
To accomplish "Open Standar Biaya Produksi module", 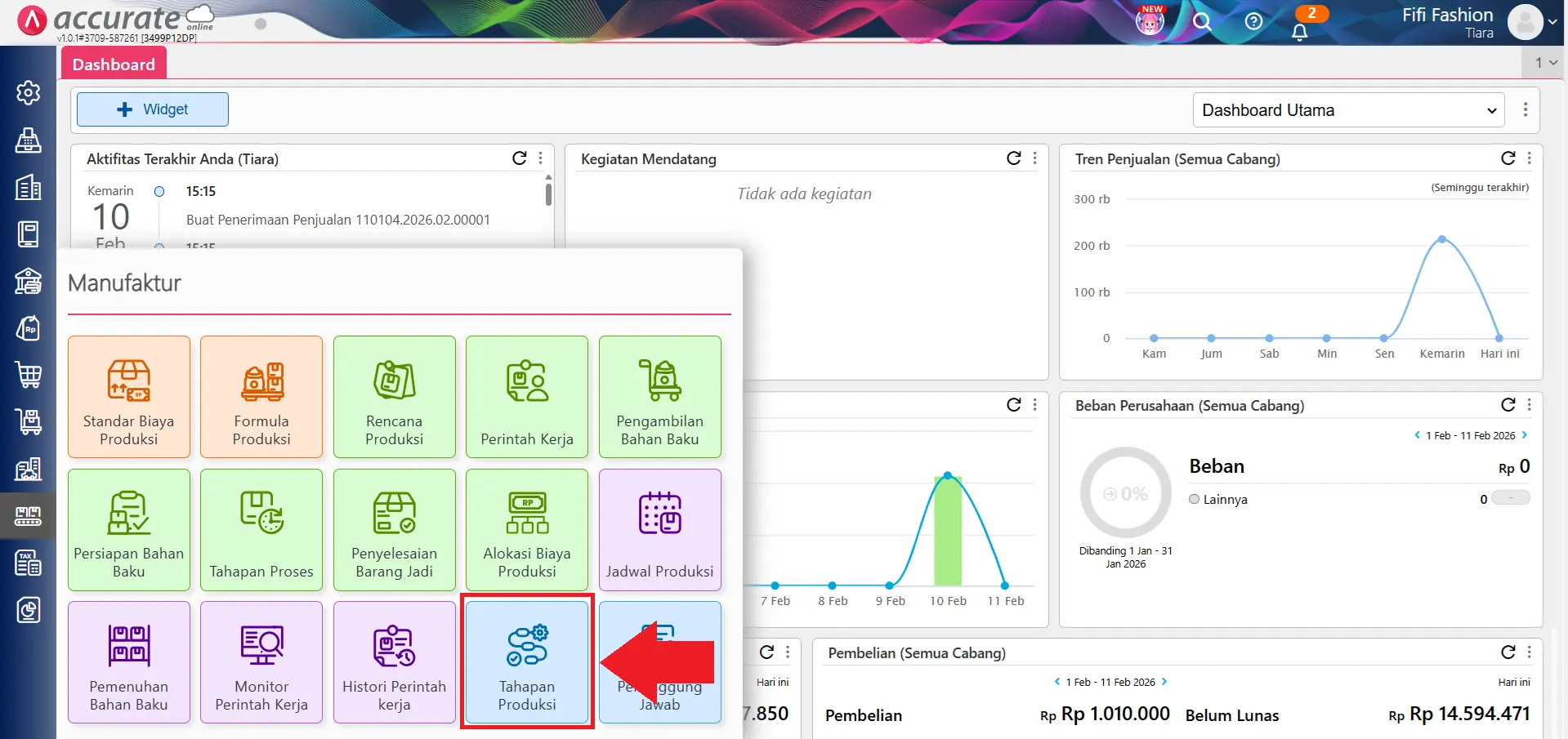I will 129,397.
